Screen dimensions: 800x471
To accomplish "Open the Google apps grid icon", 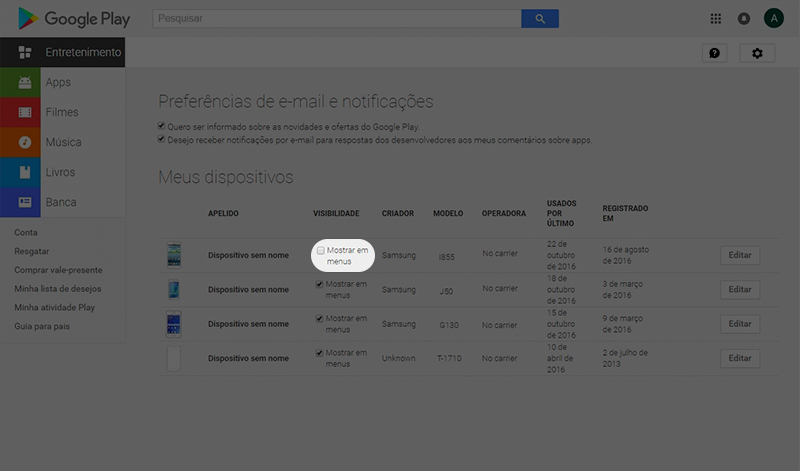I will 716,18.
